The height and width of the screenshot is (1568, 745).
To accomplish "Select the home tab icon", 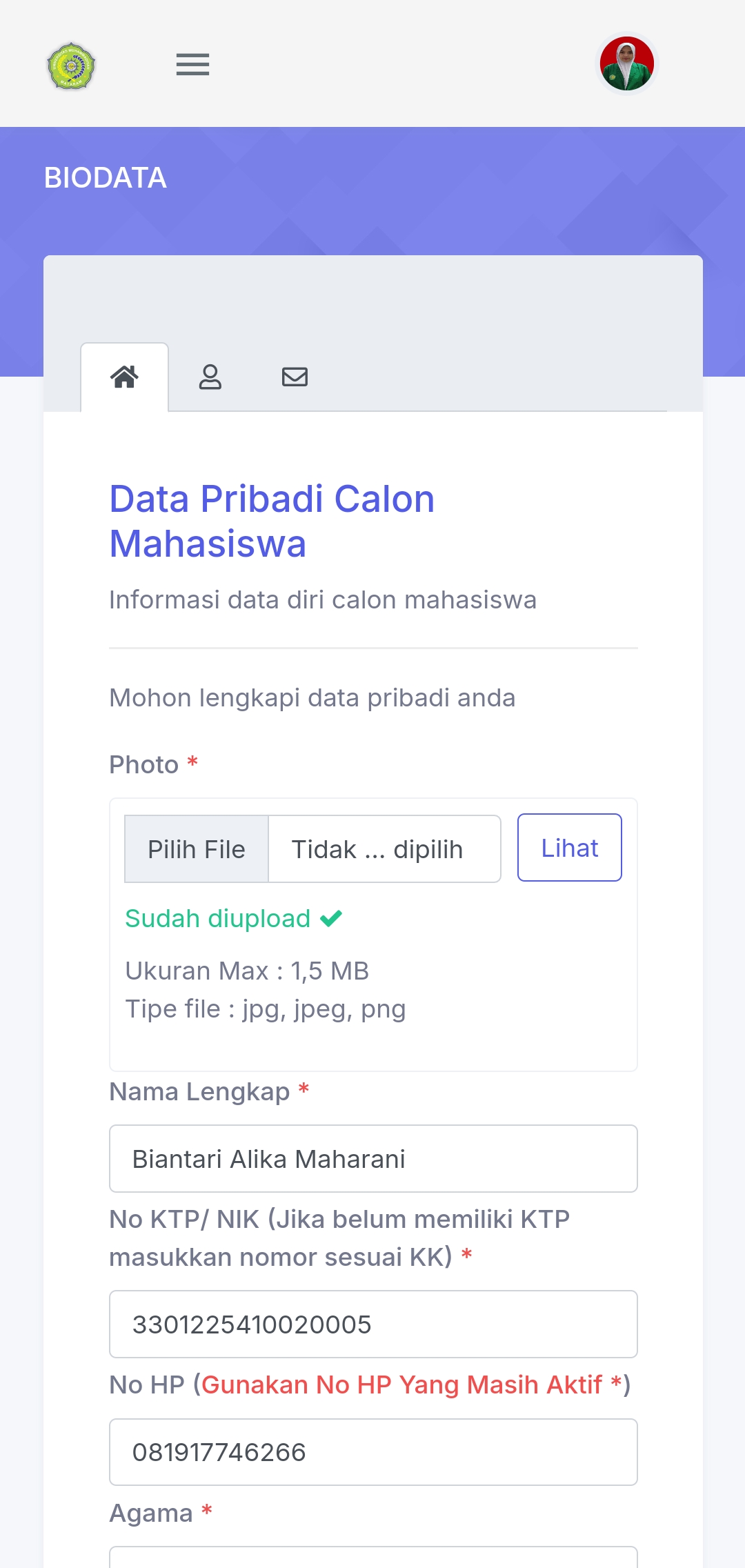I will (x=125, y=377).
